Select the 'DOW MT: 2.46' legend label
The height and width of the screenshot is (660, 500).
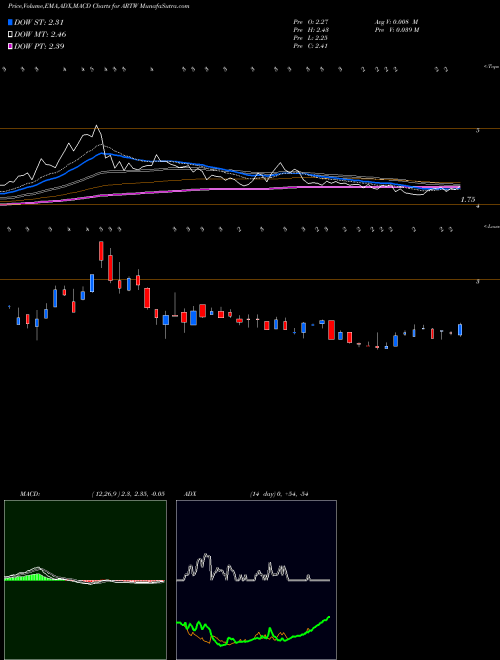(x=40, y=34)
